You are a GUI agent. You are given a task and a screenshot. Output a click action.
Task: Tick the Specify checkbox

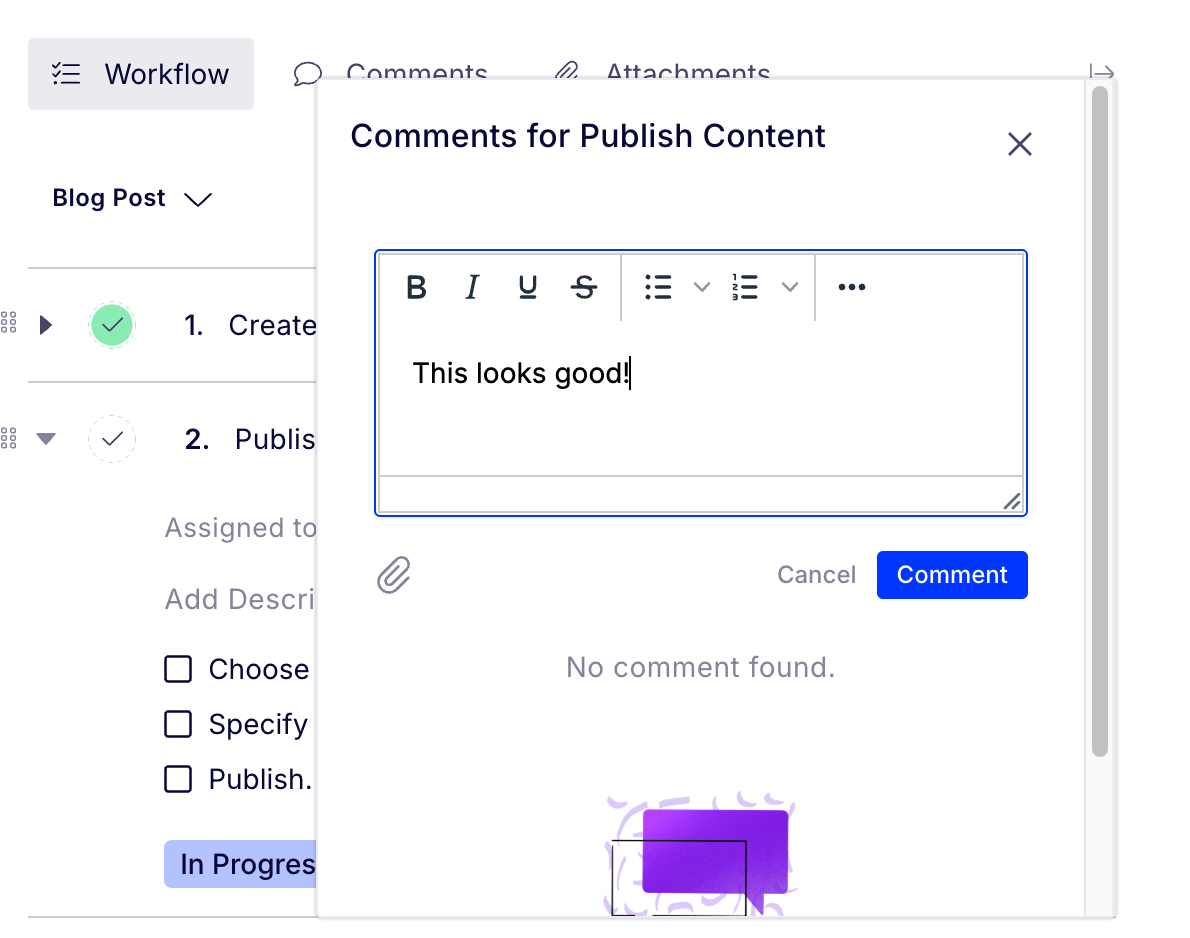[177, 723]
